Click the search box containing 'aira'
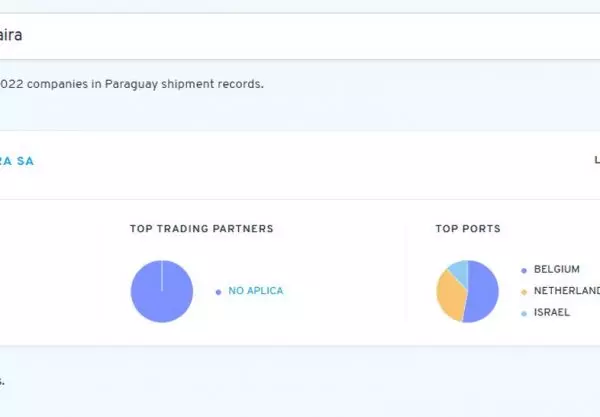The height and width of the screenshot is (417, 600). [300, 36]
